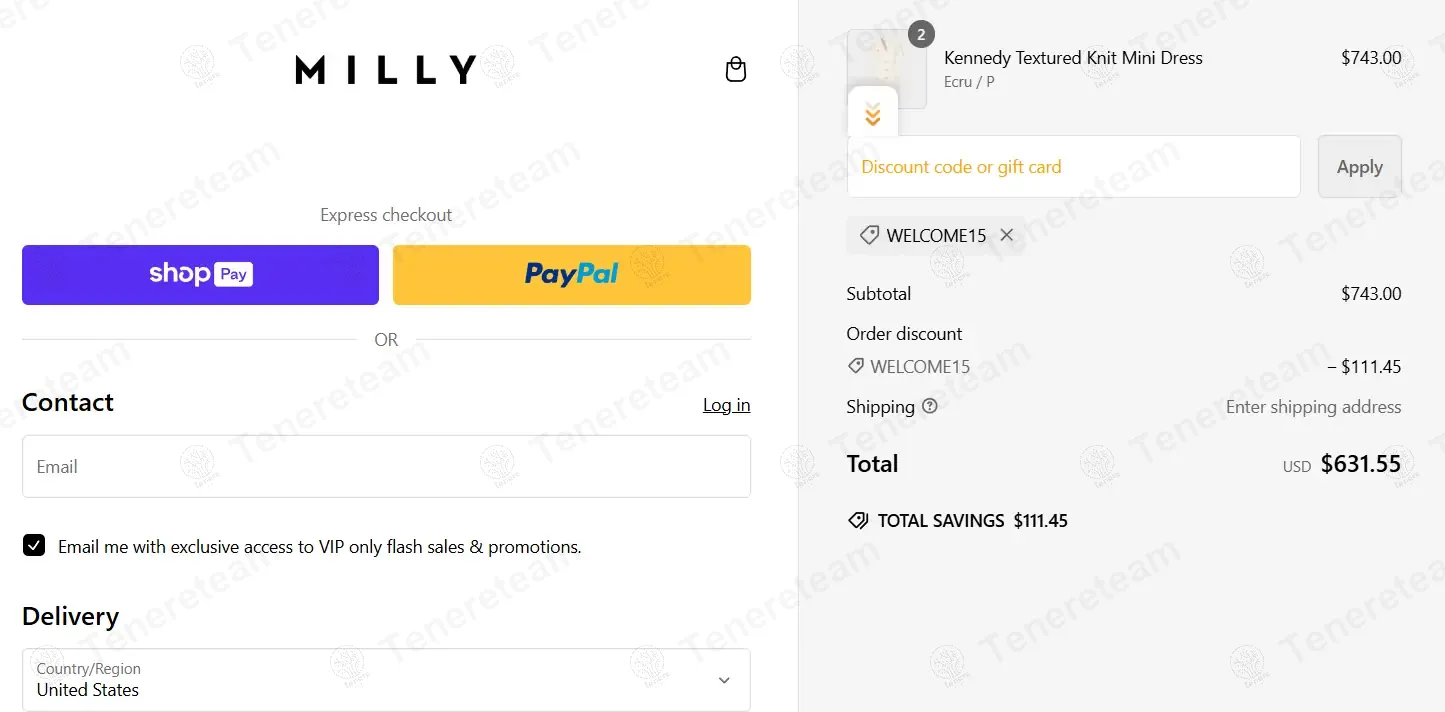Click the Kennedy Textured Knit Mini Dress title
This screenshot has width=1445, height=712.
1073,58
